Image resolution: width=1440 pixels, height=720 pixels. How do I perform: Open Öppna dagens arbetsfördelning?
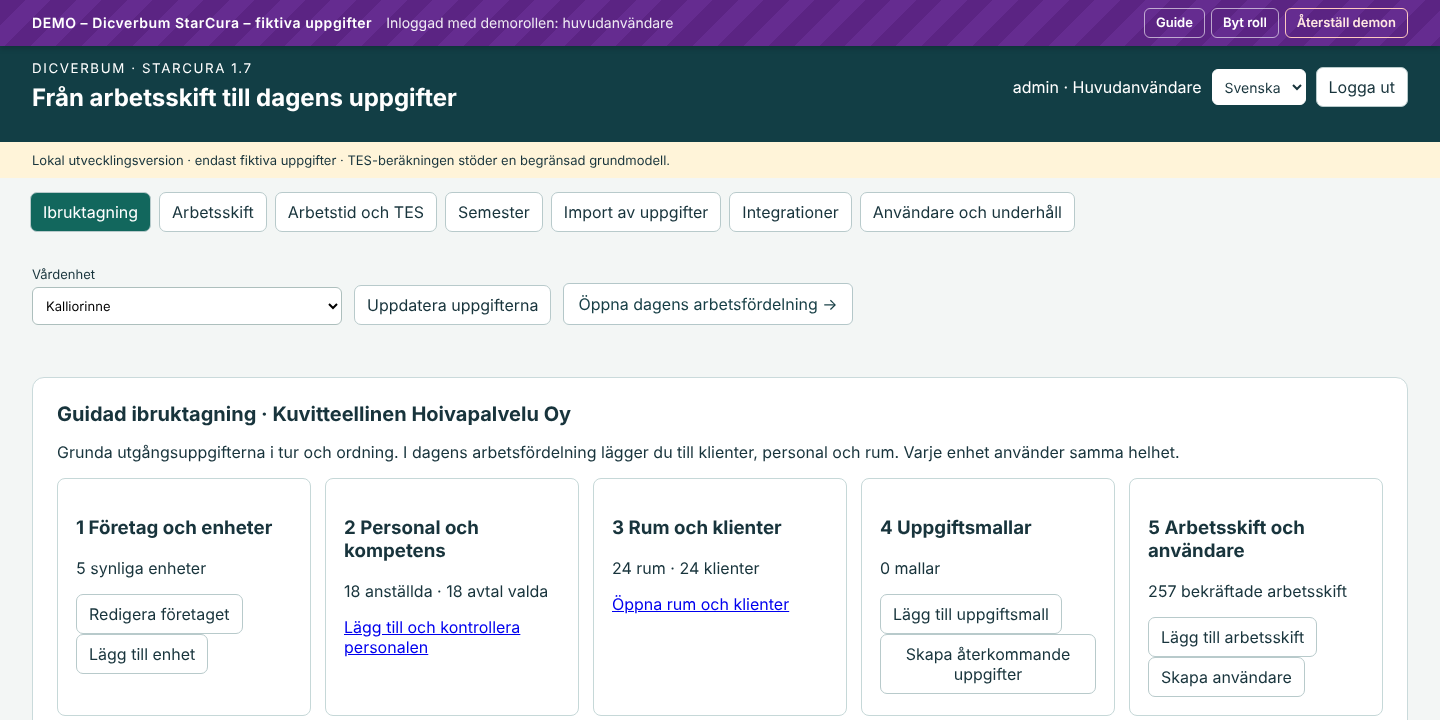708,304
